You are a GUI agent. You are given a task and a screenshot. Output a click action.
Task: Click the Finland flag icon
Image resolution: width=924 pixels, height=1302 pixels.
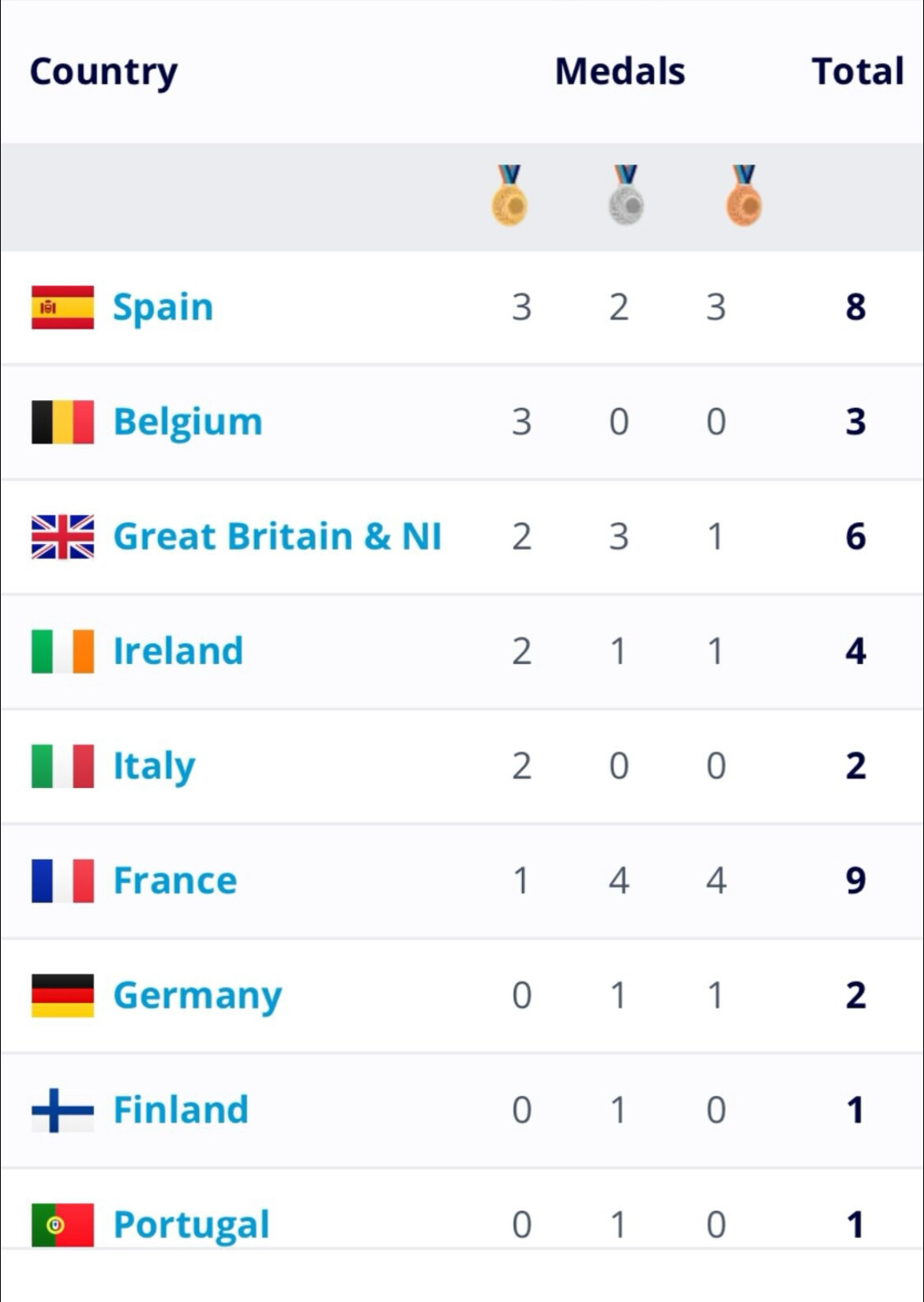[62, 1110]
